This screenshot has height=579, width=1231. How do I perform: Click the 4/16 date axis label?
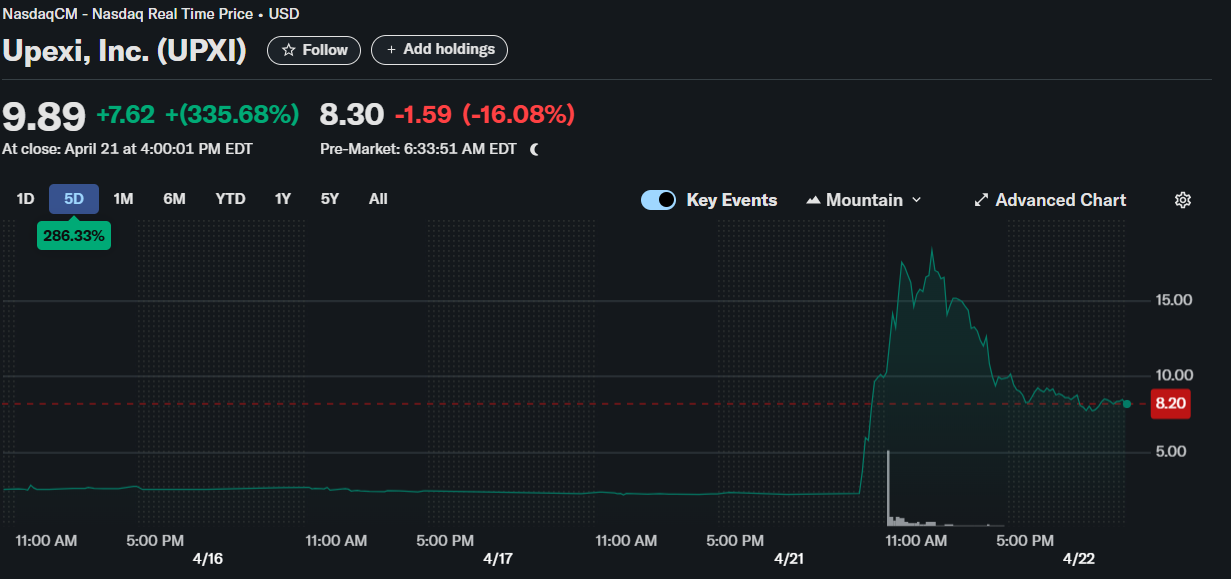[206, 559]
